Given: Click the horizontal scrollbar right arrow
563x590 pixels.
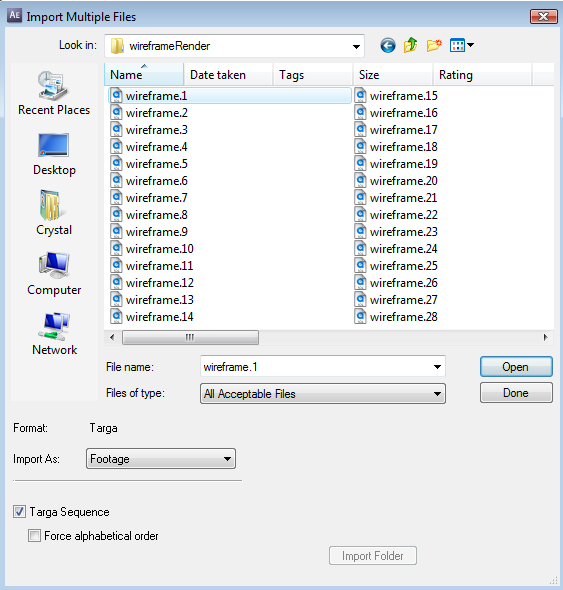Looking at the screenshot, I should click(545, 337).
